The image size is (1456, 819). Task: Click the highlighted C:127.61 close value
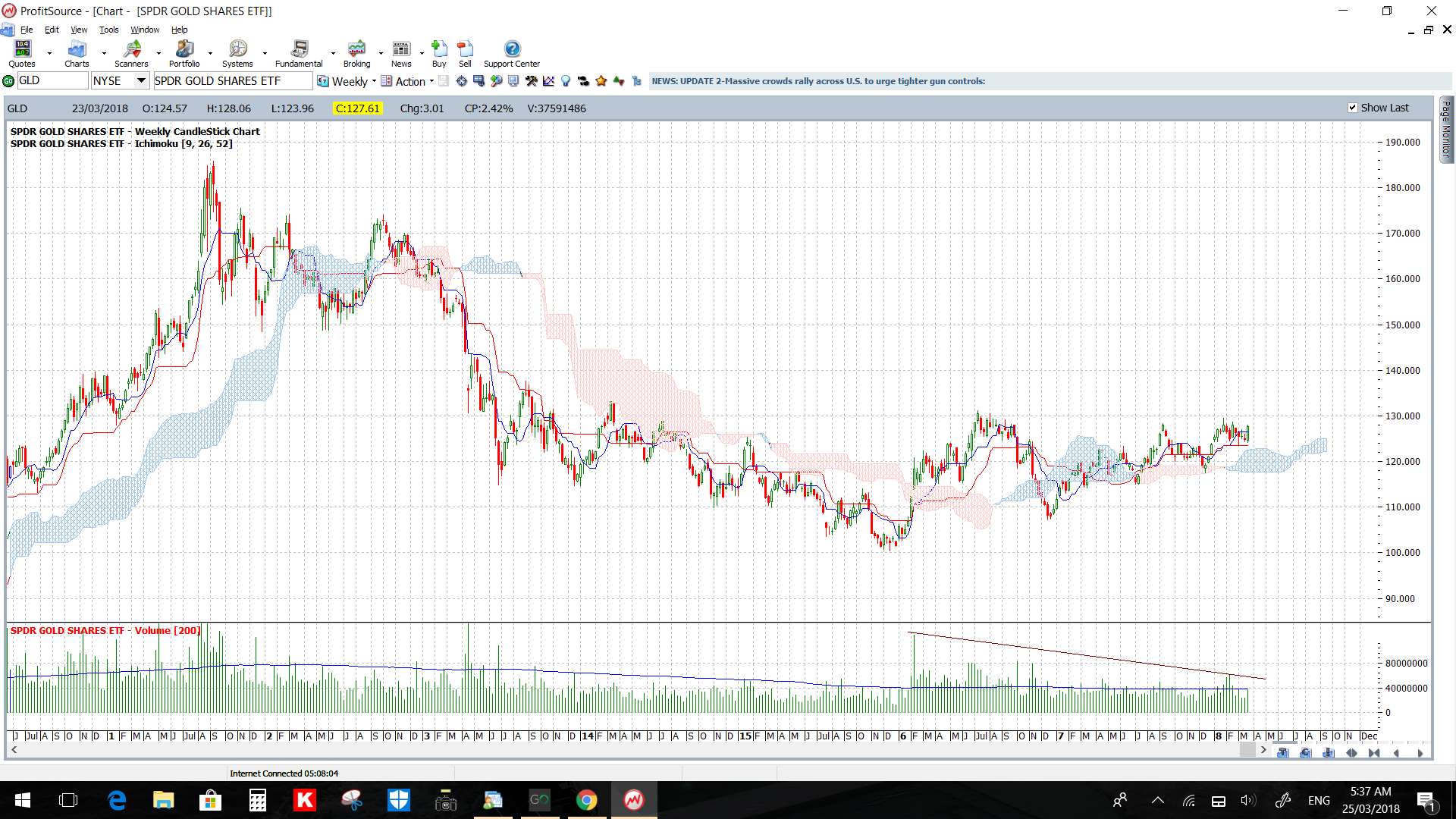[357, 108]
